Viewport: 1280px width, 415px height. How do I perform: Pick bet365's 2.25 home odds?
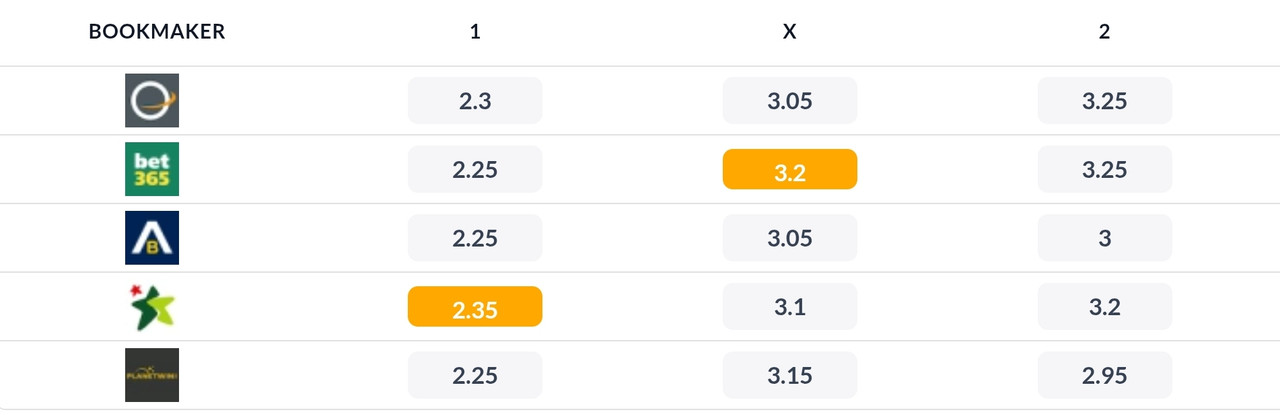[475, 170]
